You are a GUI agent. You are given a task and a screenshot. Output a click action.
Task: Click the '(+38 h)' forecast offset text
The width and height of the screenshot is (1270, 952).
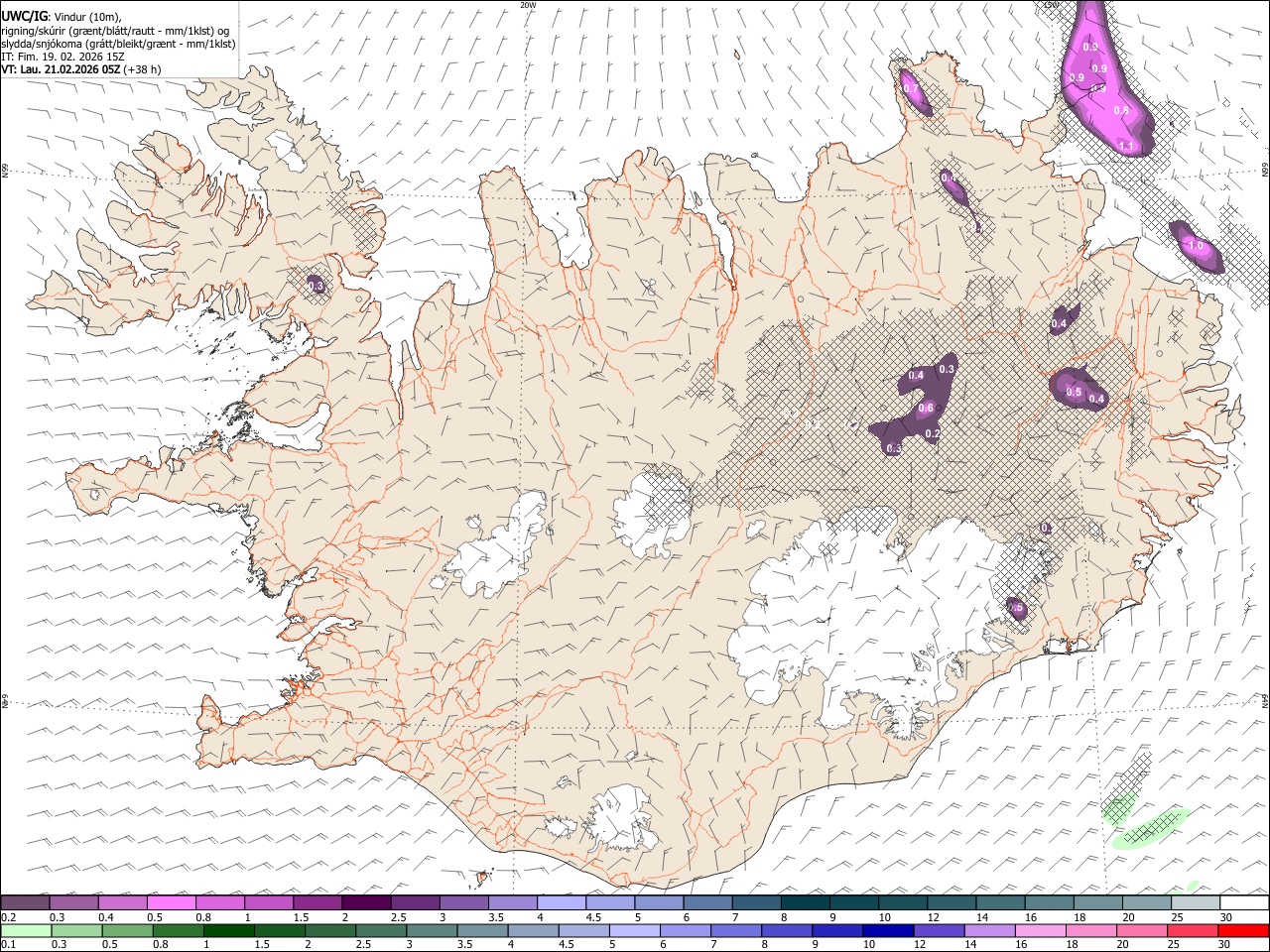[143, 69]
